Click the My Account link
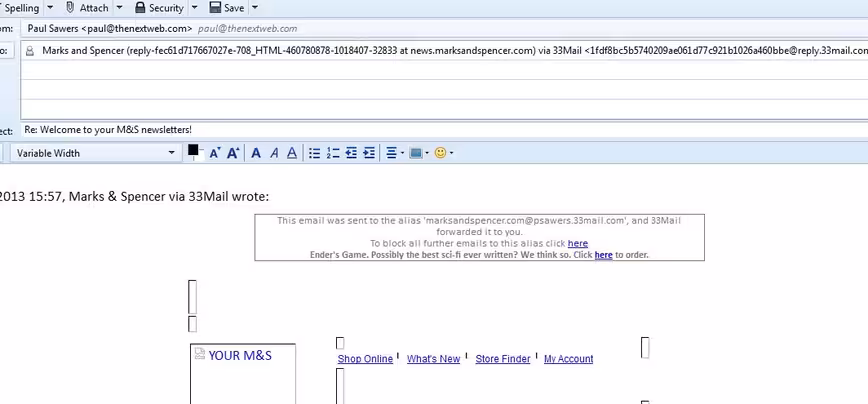Screen dimensions: 868x404 click(569, 359)
